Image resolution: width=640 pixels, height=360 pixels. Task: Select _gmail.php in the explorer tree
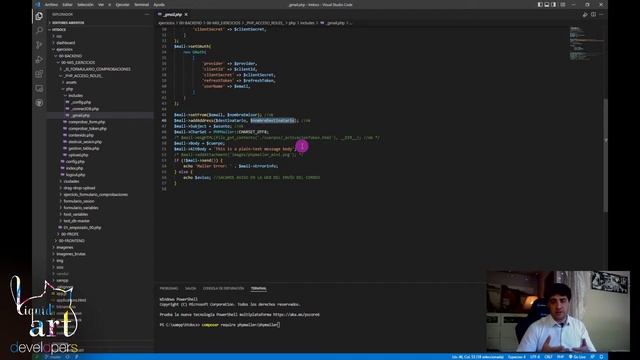(x=100, y=116)
